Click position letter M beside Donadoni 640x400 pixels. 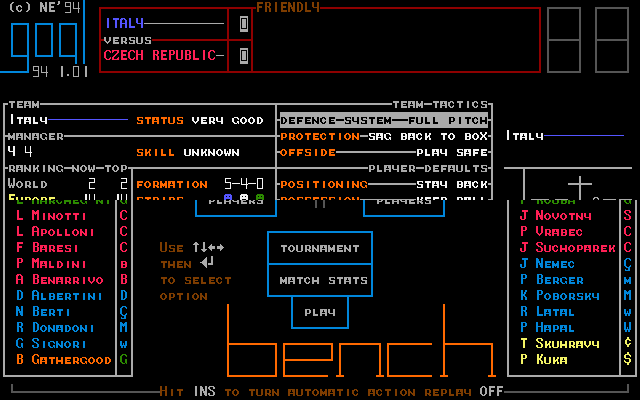tap(124, 327)
